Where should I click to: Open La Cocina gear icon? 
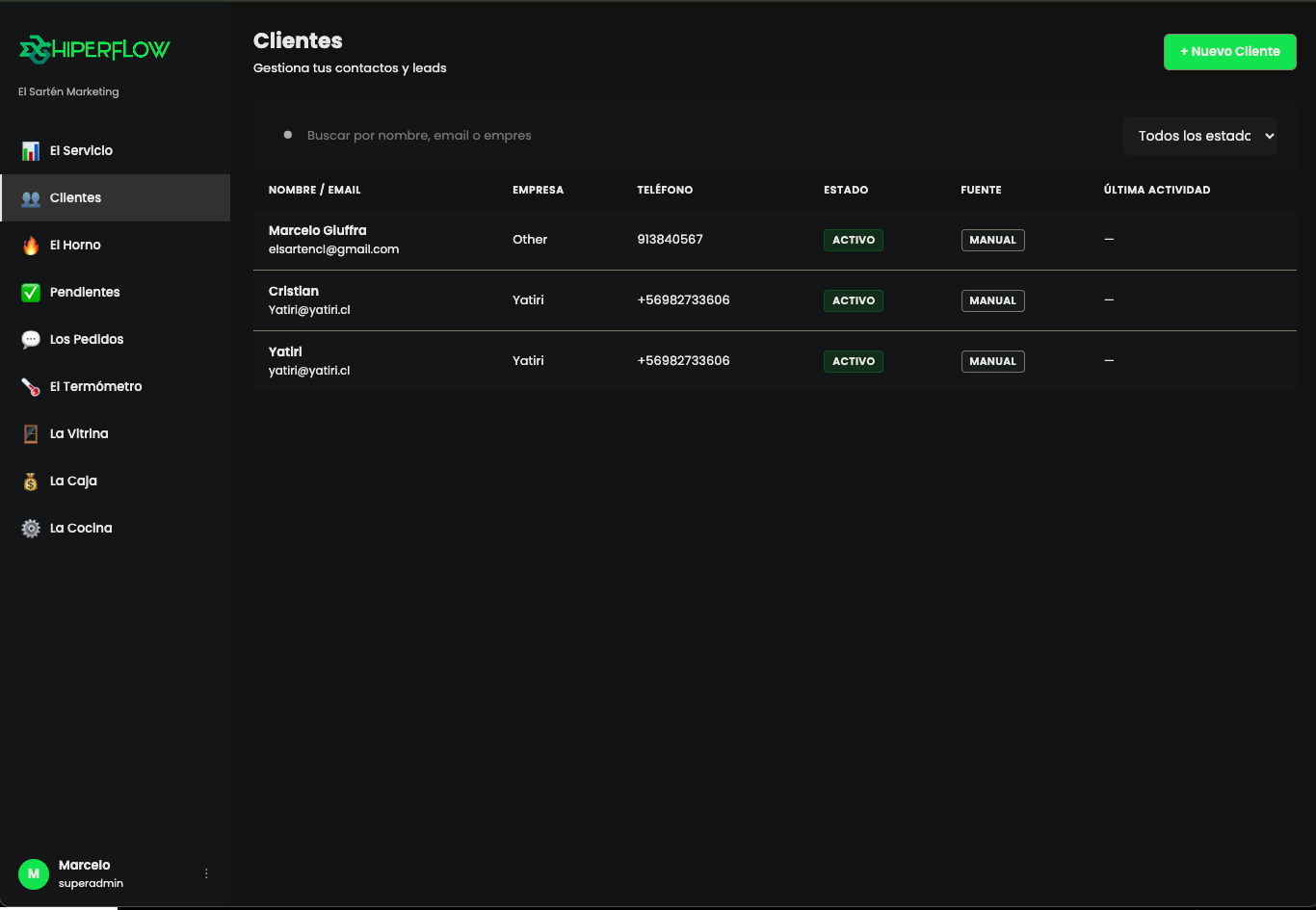(x=31, y=529)
